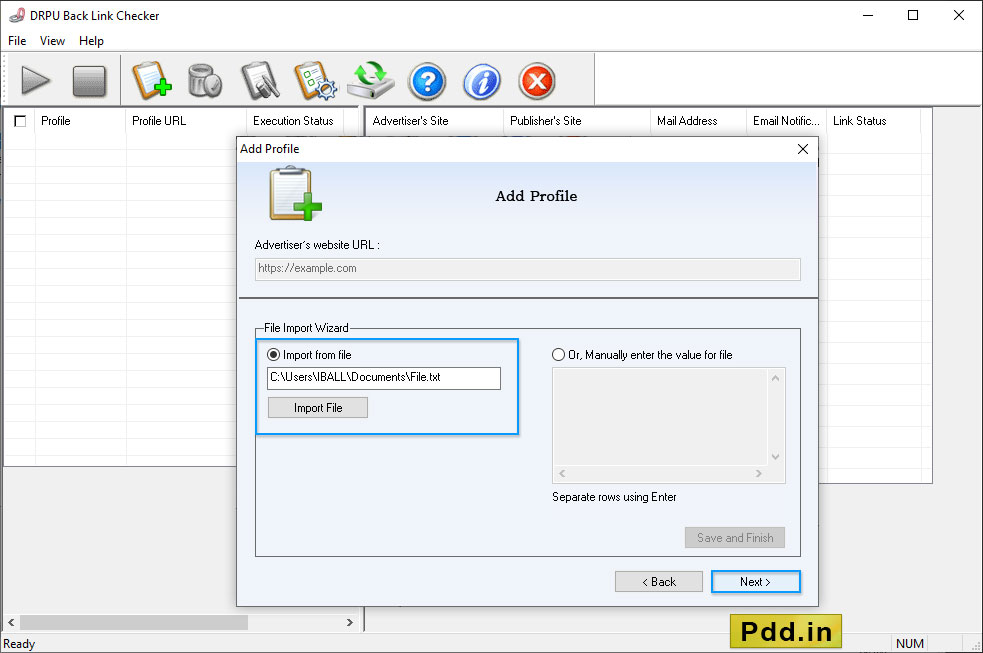Open the File menu
Viewport: 983px width, 653px height.
coord(17,41)
